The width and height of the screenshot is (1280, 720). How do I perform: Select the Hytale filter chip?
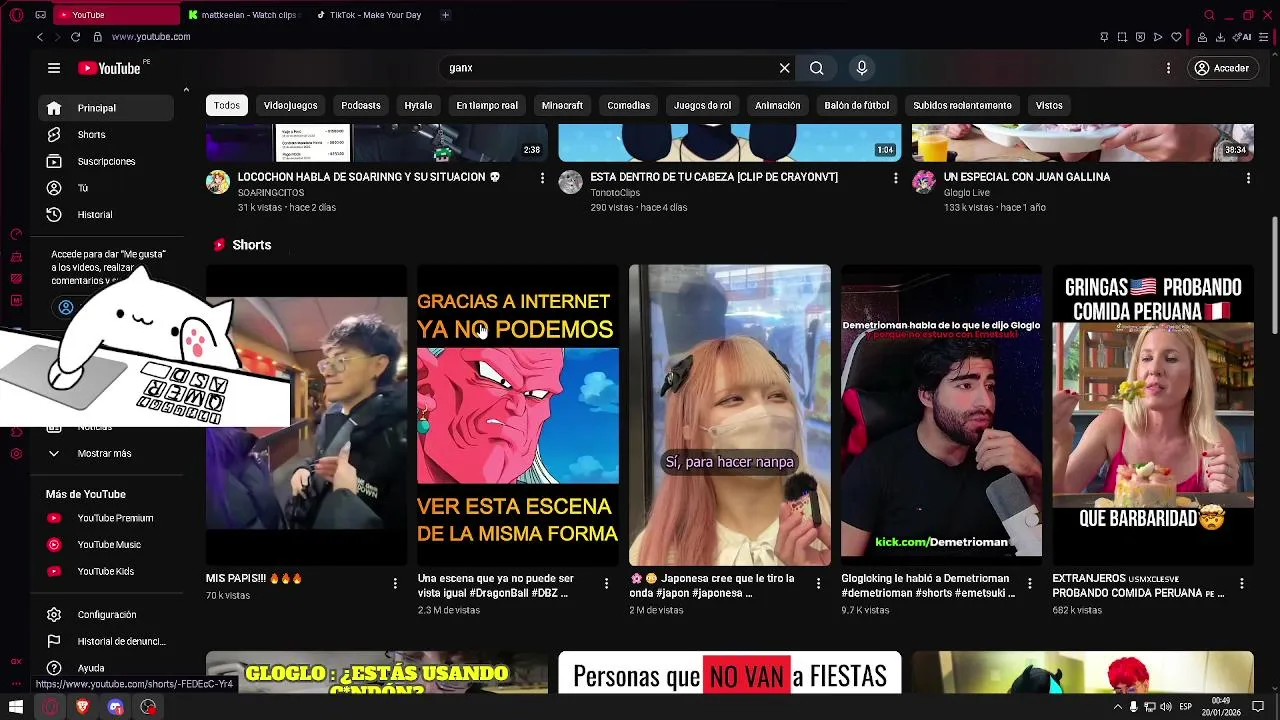[418, 105]
